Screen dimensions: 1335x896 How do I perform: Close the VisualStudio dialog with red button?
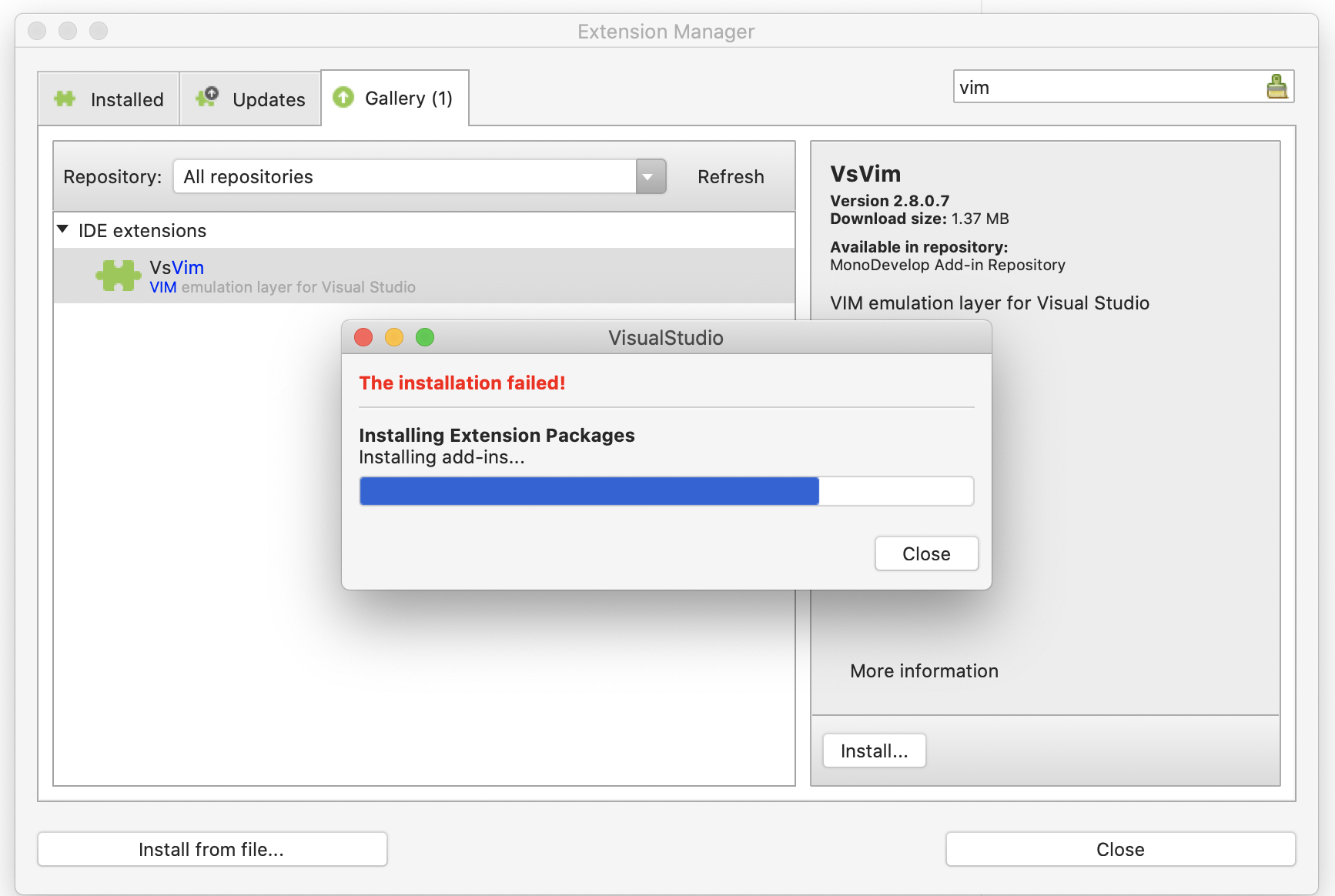pos(363,337)
